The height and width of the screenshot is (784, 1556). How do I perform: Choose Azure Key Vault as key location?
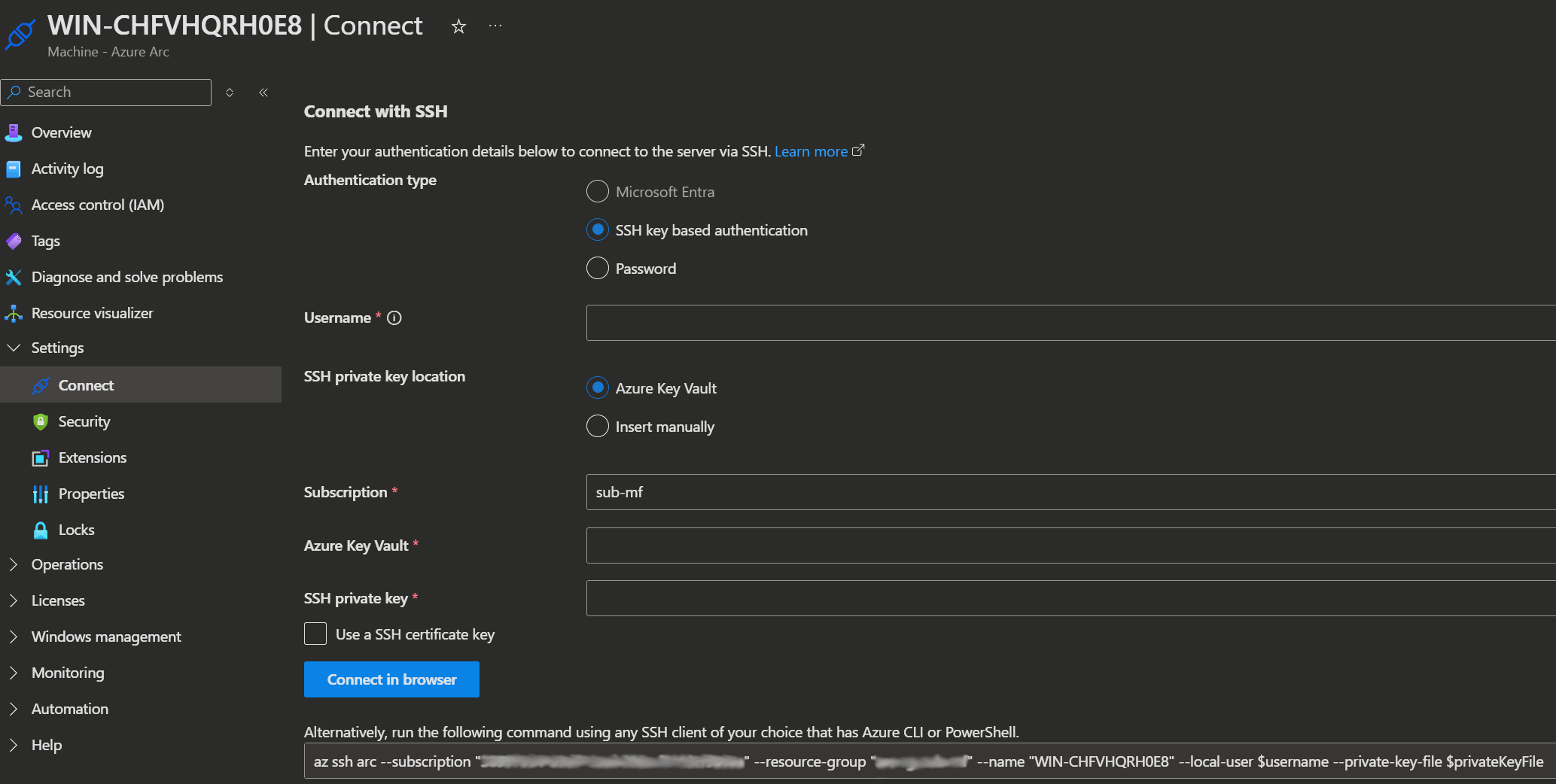[598, 387]
